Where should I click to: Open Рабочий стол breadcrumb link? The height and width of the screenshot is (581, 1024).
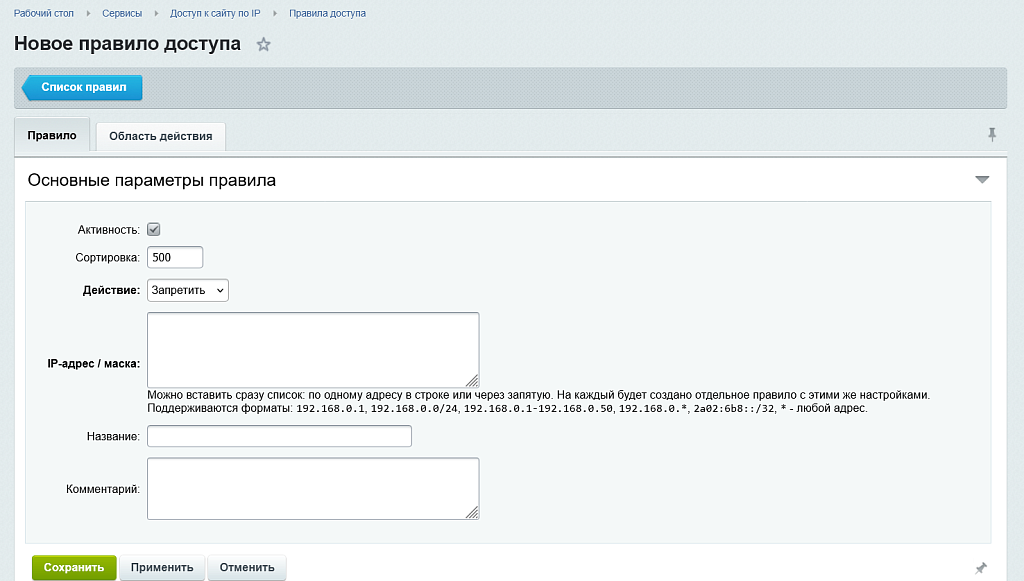44,13
